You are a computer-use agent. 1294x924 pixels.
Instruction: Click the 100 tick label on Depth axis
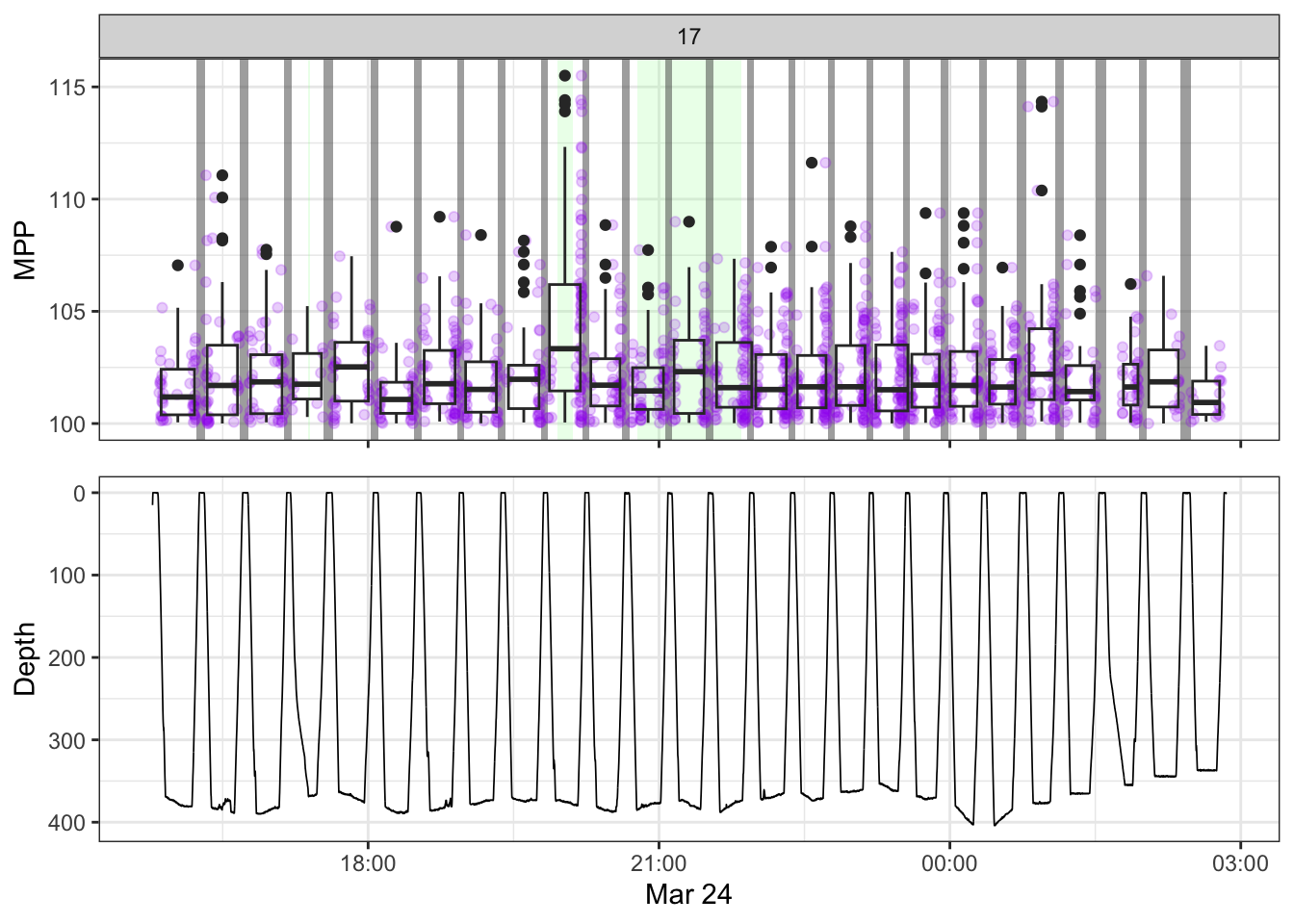point(66,576)
